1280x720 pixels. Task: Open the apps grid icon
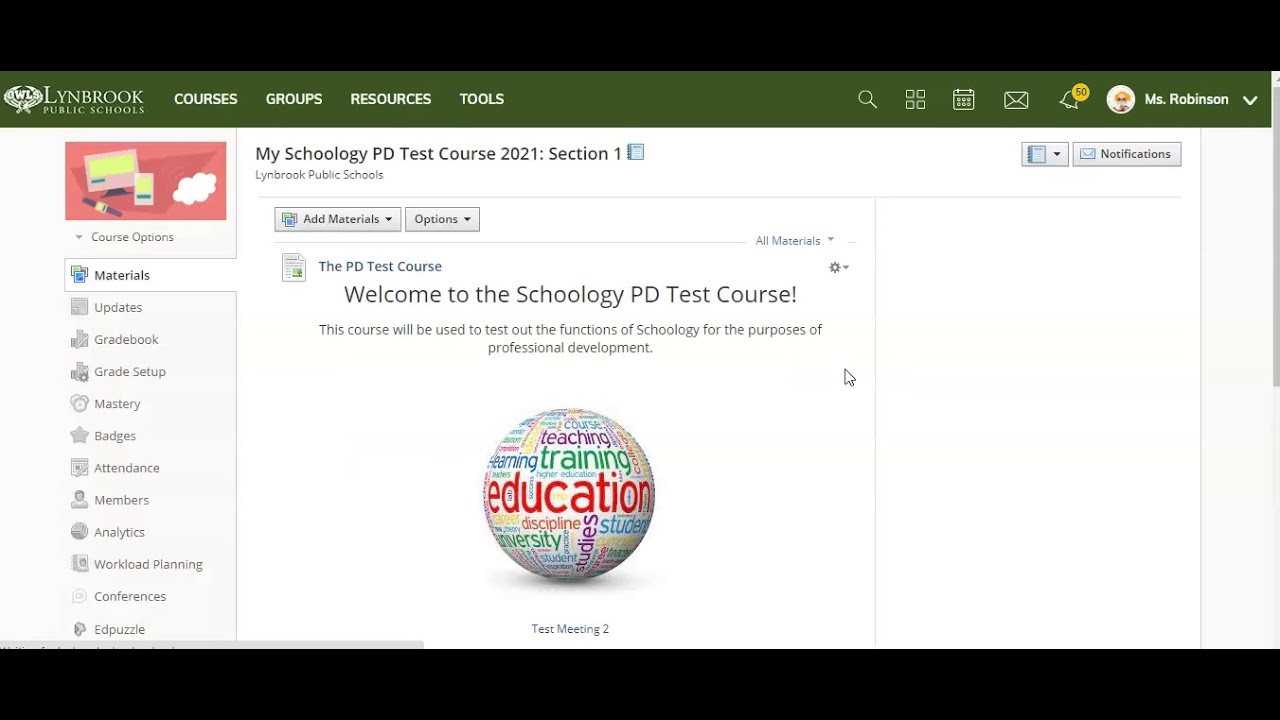tap(915, 99)
